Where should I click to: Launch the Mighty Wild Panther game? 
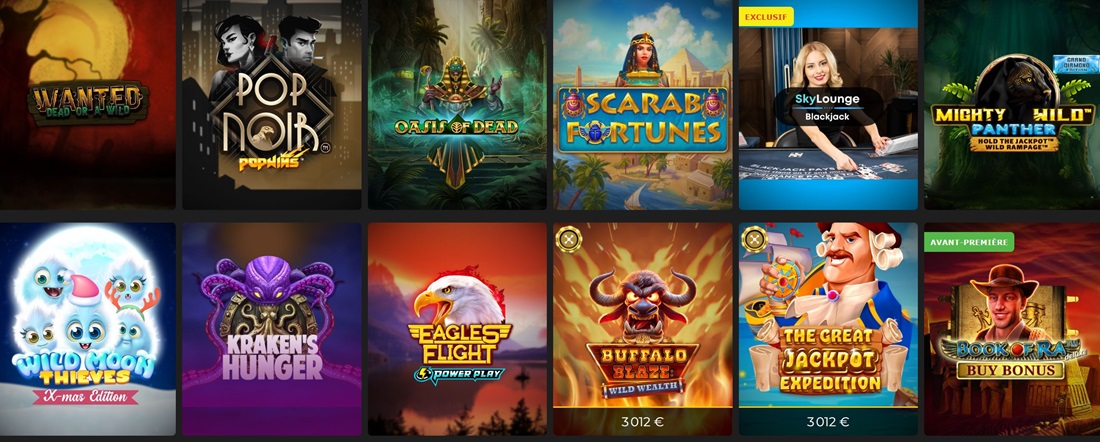1012,104
